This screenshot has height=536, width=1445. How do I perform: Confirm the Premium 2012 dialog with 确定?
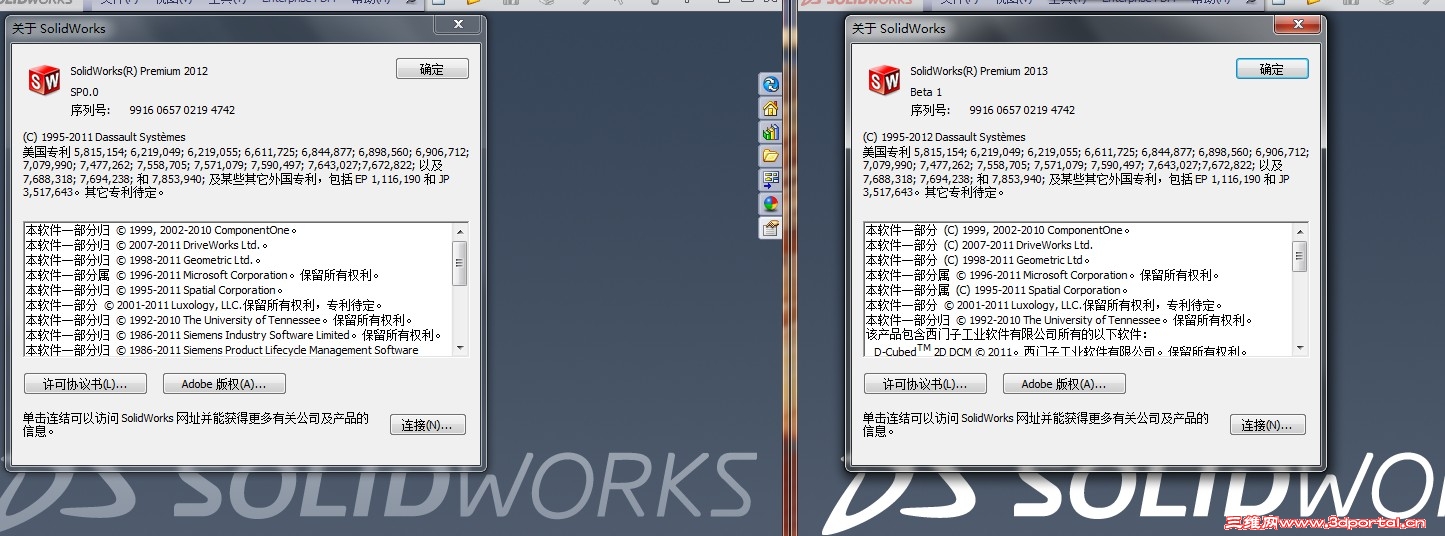[432, 69]
